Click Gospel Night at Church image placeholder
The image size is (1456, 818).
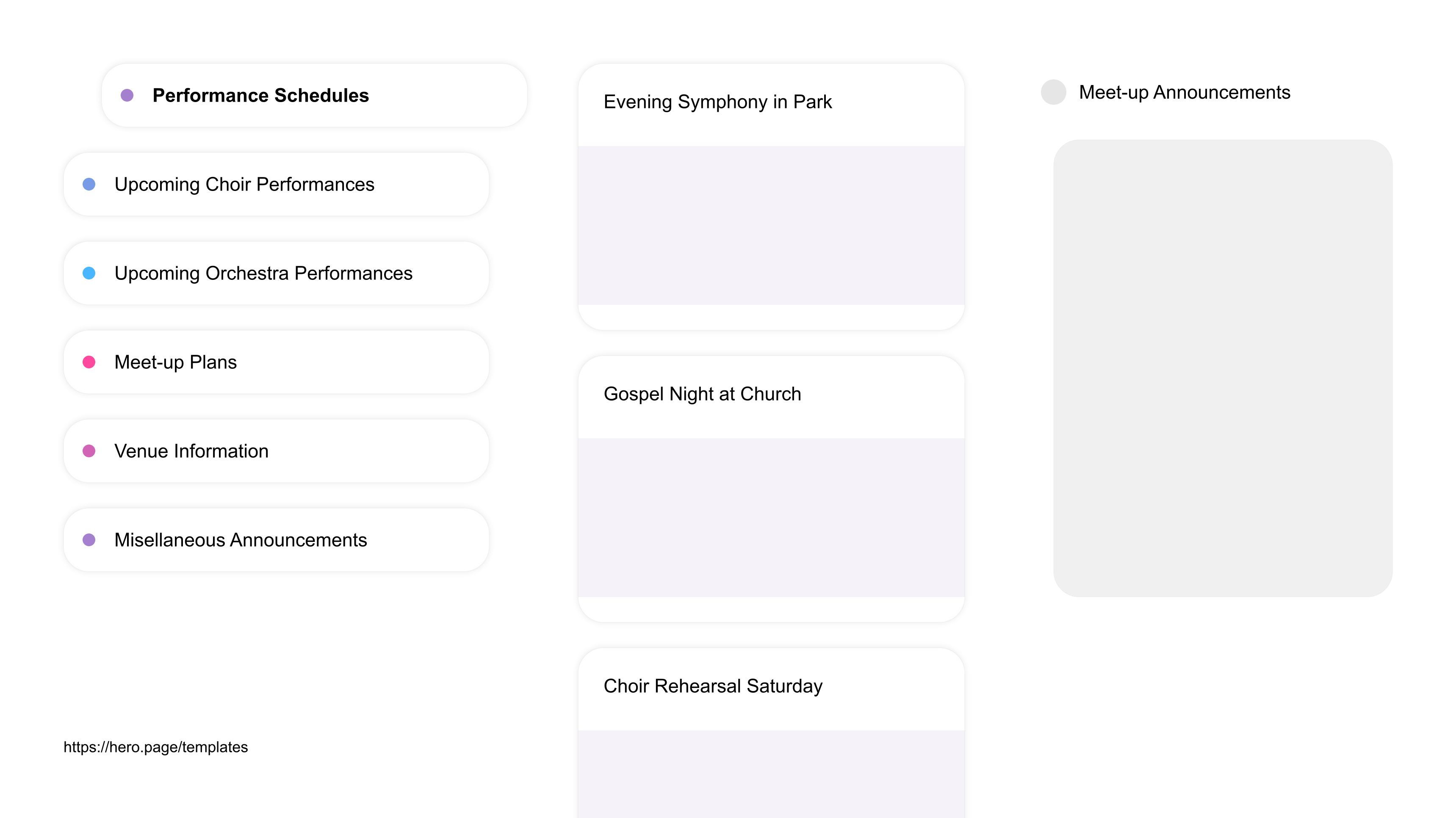(771, 517)
